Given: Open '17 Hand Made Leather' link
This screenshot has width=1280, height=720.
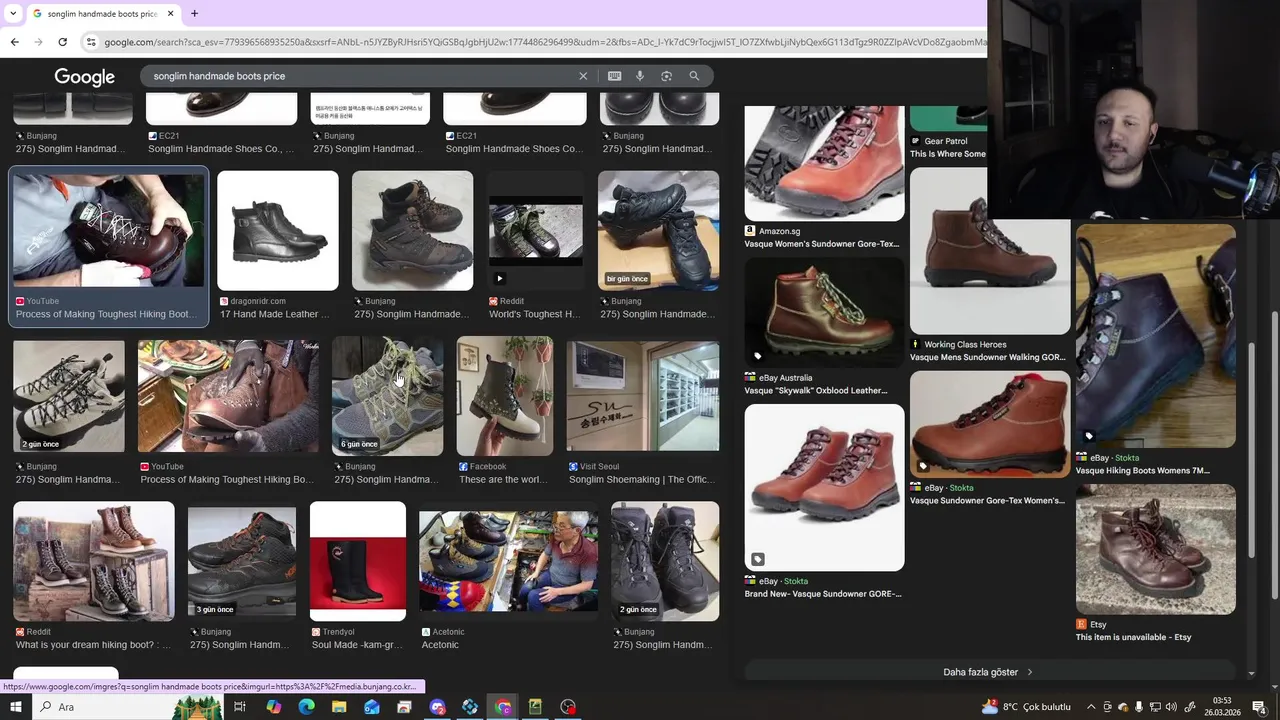Looking at the screenshot, I should point(274,314).
